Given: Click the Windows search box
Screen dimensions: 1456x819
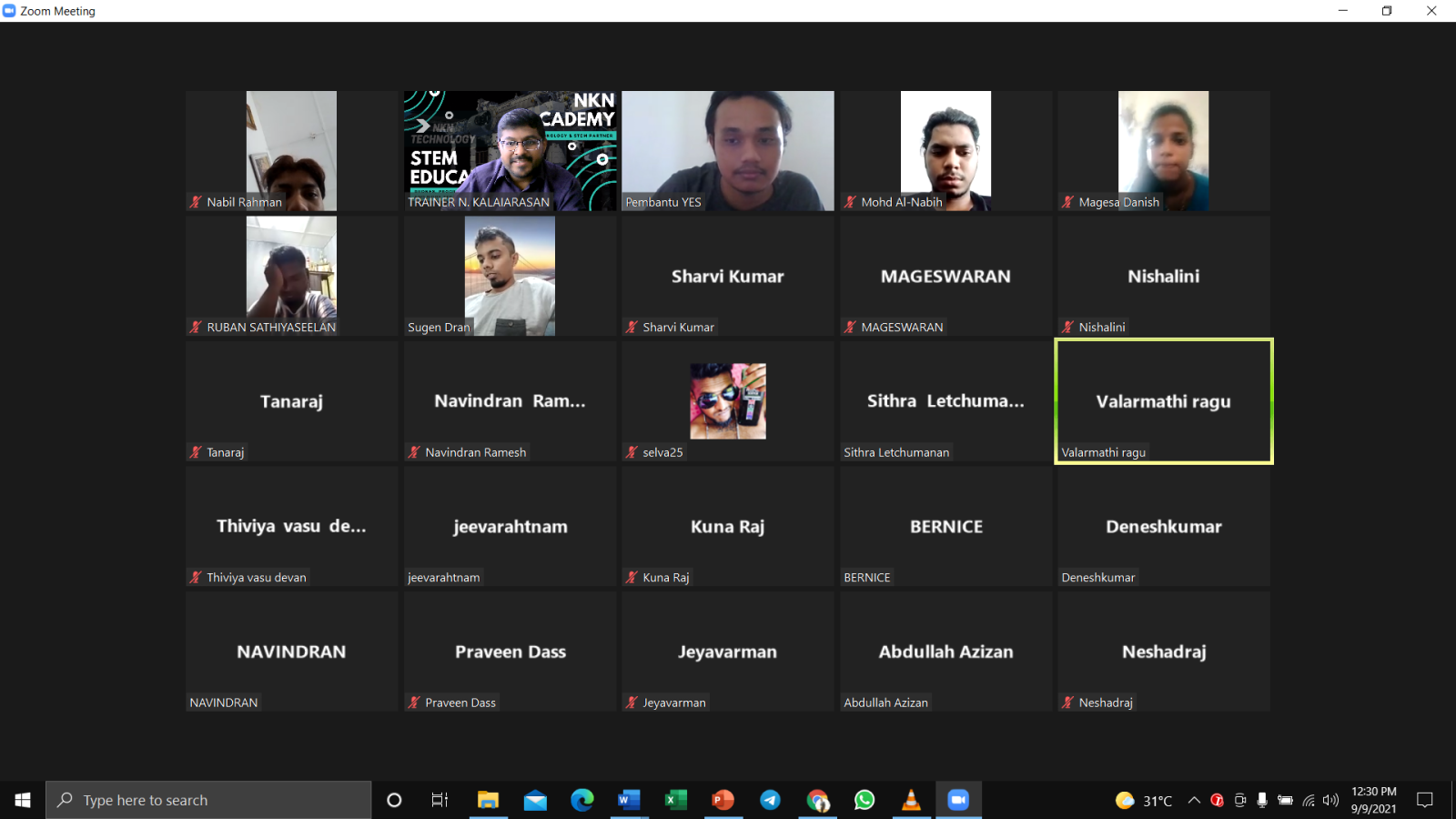Looking at the screenshot, I should pos(209,800).
